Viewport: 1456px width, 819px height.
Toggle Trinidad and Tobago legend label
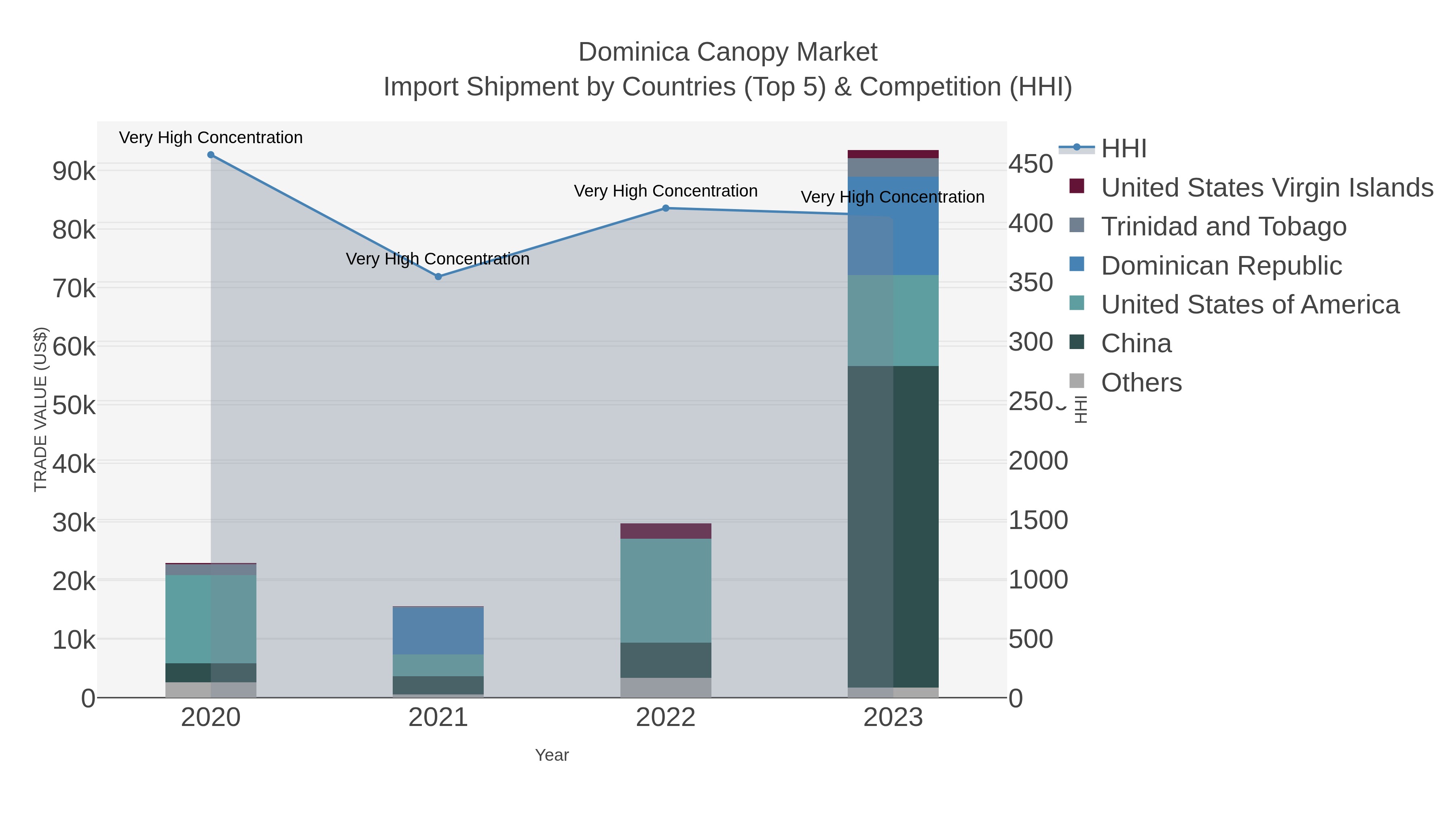click(x=1224, y=226)
